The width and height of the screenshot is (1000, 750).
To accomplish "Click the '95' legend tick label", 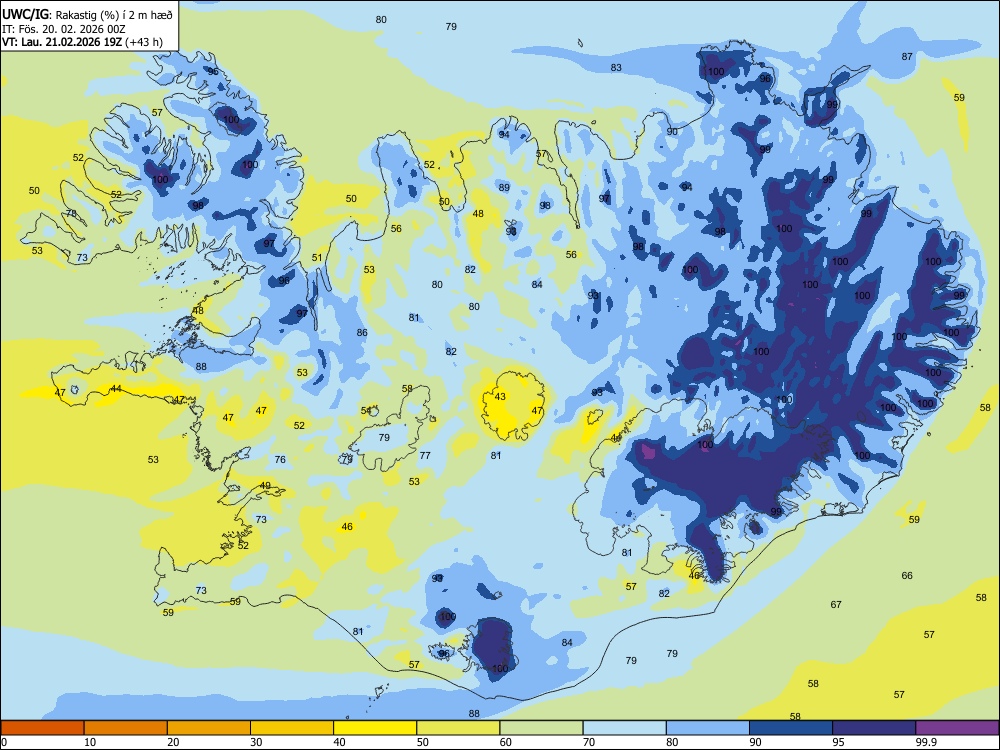I will point(838,742).
